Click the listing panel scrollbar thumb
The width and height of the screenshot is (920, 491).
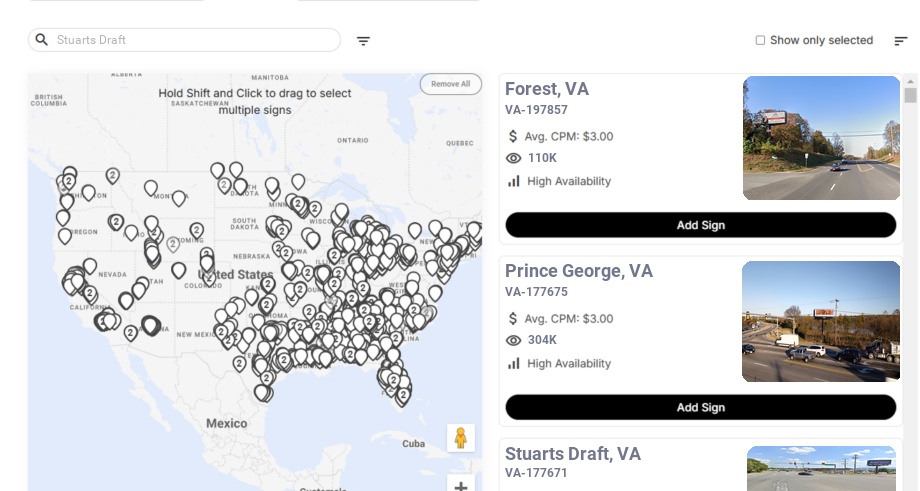pyautogui.click(x=910, y=95)
